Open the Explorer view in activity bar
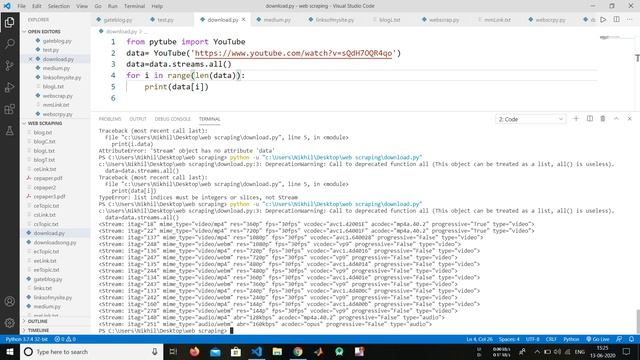 coord(9,22)
